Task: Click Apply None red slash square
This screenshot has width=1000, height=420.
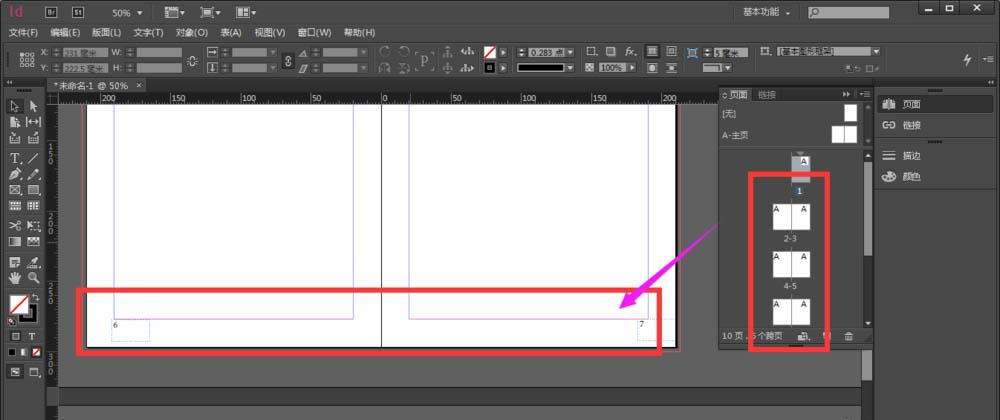Action: [x=36, y=352]
